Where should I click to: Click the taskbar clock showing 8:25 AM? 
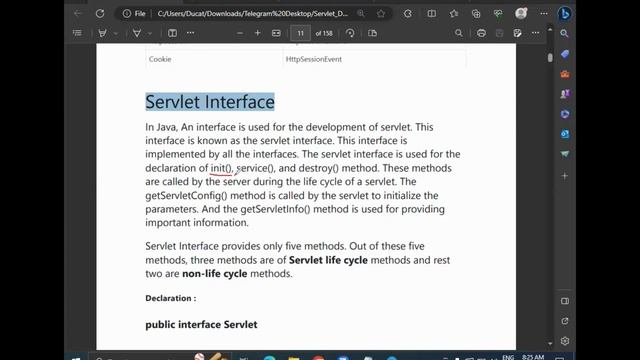(x=533, y=357)
